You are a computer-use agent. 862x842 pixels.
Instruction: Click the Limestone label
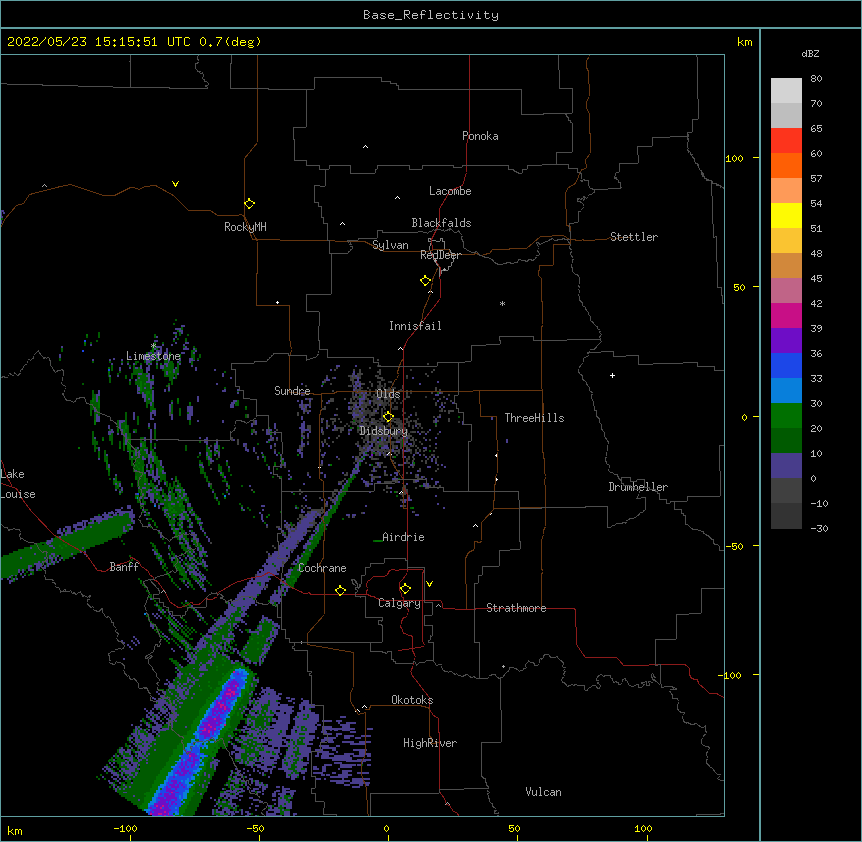coord(153,356)
